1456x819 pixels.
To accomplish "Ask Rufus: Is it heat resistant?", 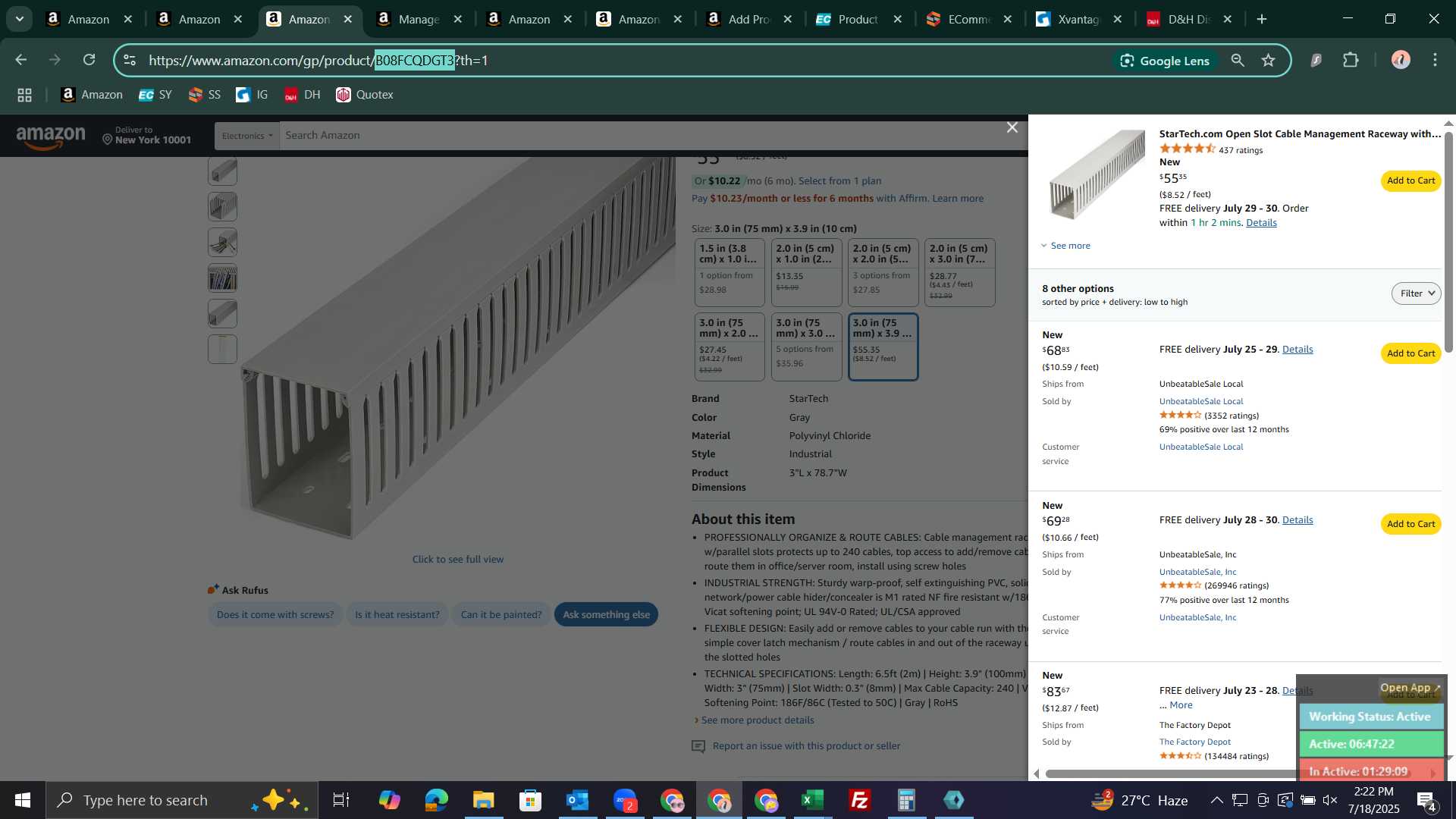I will pyautogui.click(x=397, y=615).
